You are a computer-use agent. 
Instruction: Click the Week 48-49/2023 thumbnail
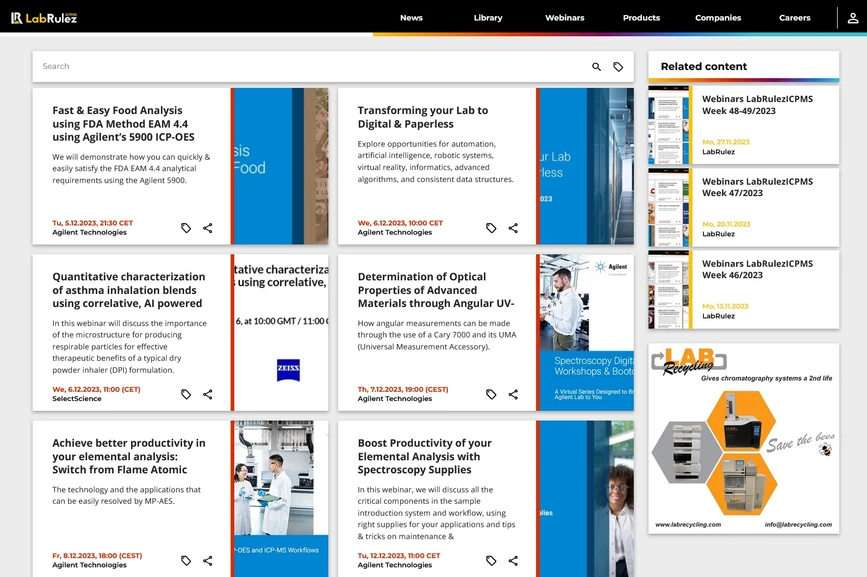pyautogui.click(x=669, y=125)
